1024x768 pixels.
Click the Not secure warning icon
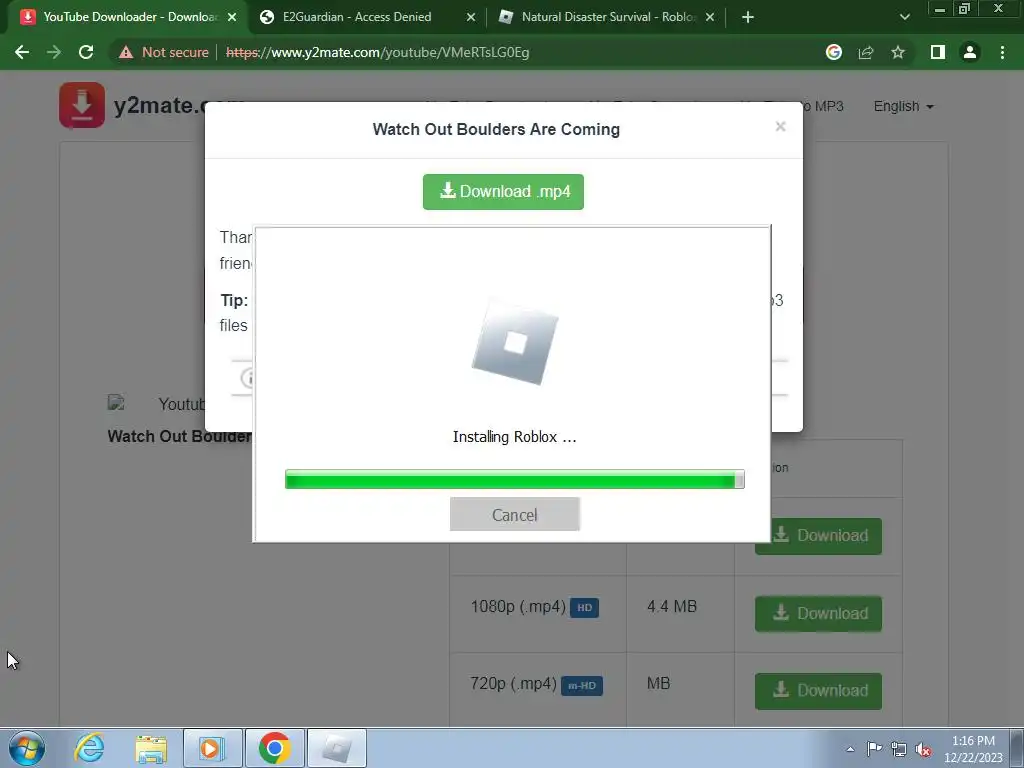pos(126,52)
